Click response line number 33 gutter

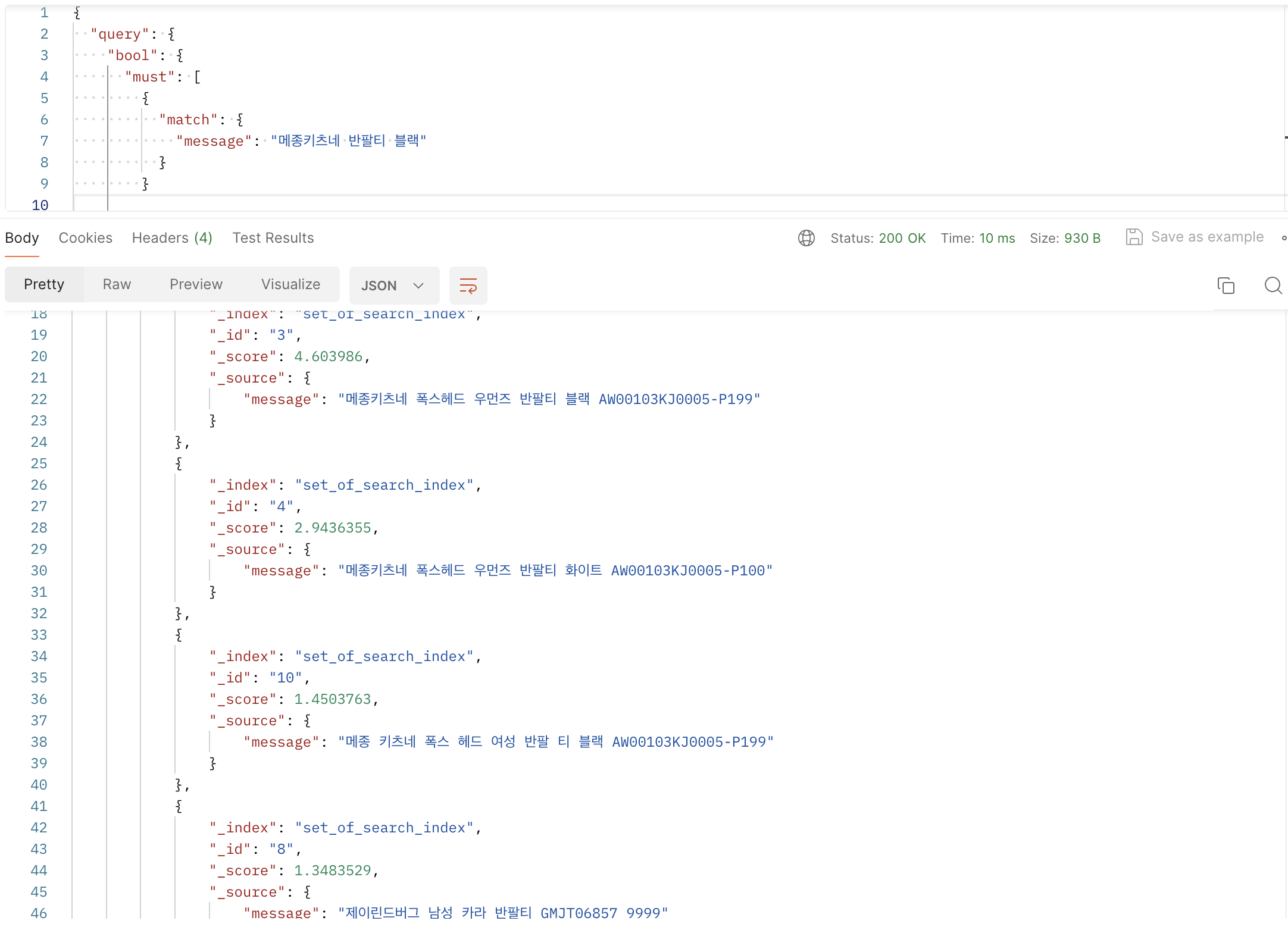[x=39, y=635]
